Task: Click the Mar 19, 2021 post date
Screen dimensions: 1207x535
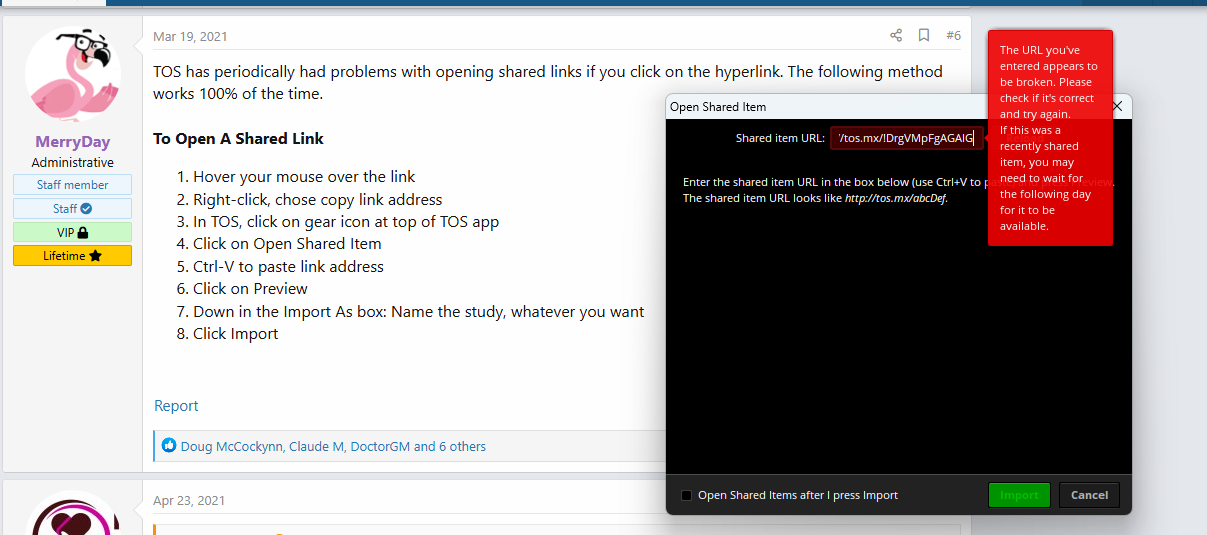Action: coord(190,37)
